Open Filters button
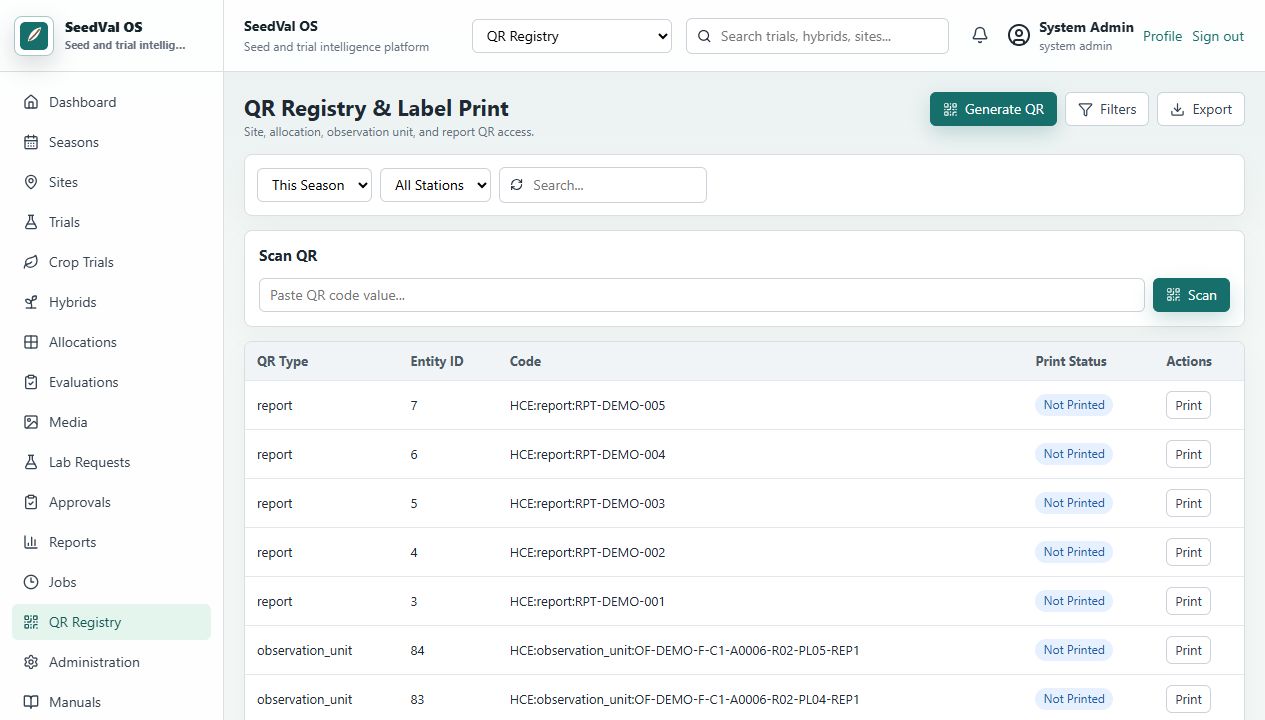 click(1107, 109)
